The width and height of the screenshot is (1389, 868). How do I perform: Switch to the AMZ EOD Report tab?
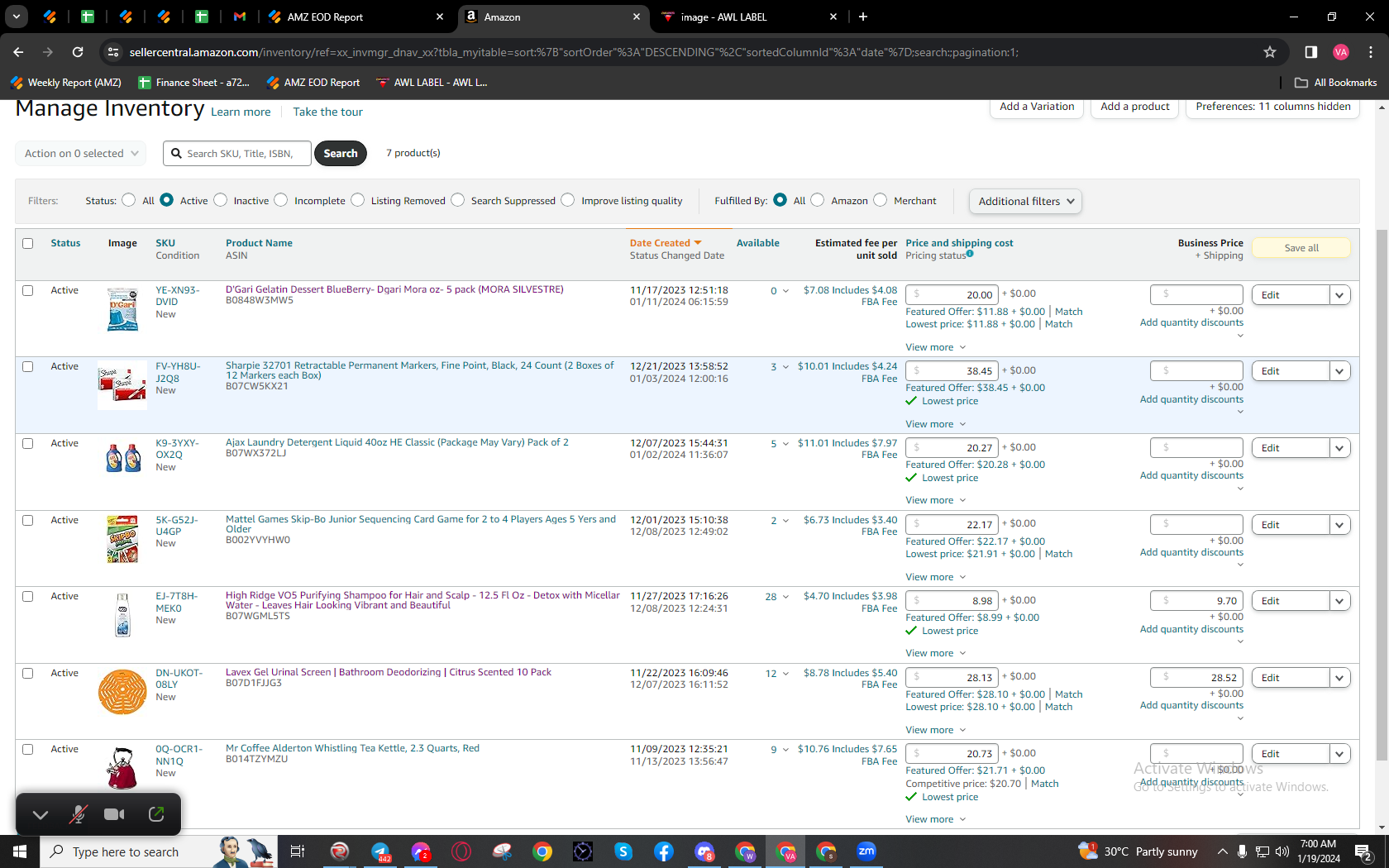pos(356,17)
